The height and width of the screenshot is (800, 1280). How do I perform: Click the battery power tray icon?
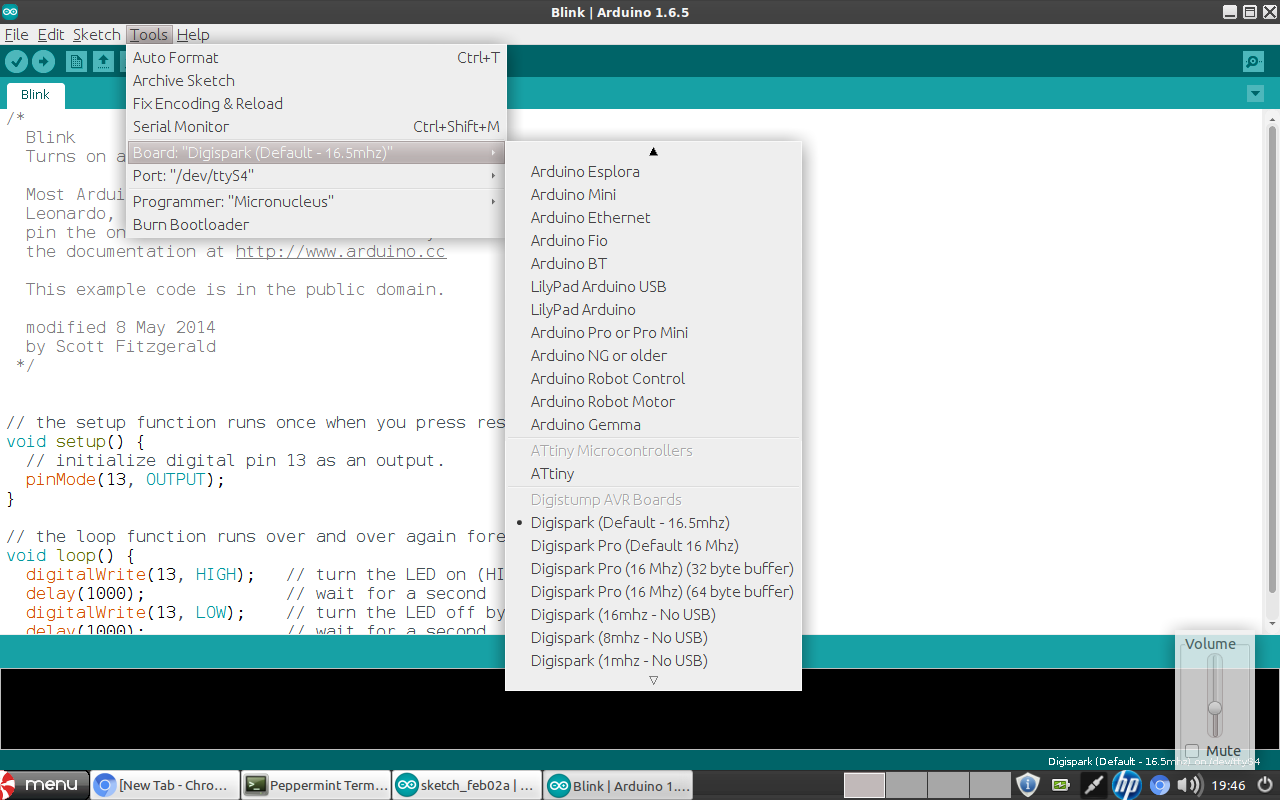click(x=1060, y=785)
